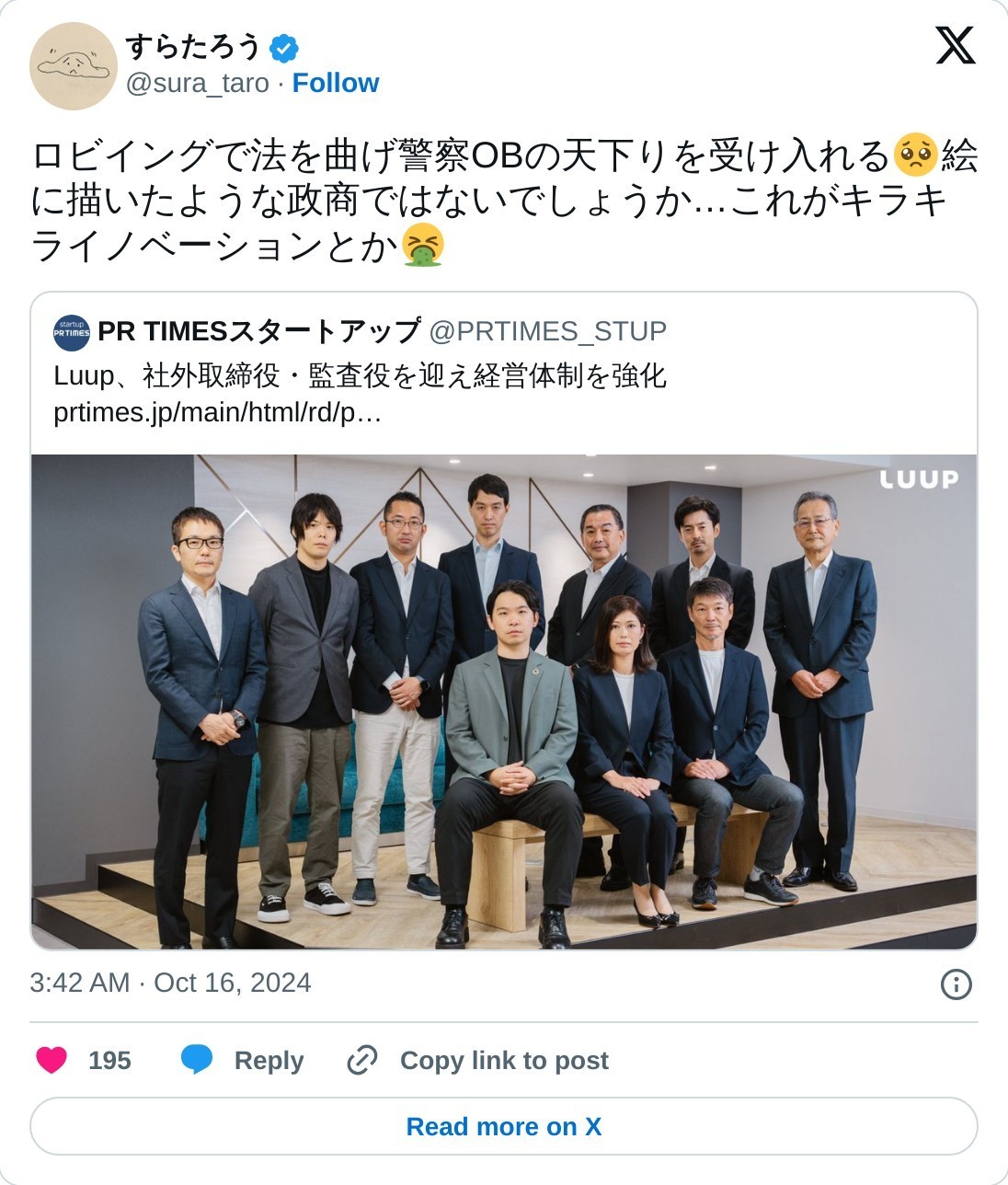This screenshot has width=1008, height=1185.
Task: Click the blue verified badge
Action: (x=283, y=47)
